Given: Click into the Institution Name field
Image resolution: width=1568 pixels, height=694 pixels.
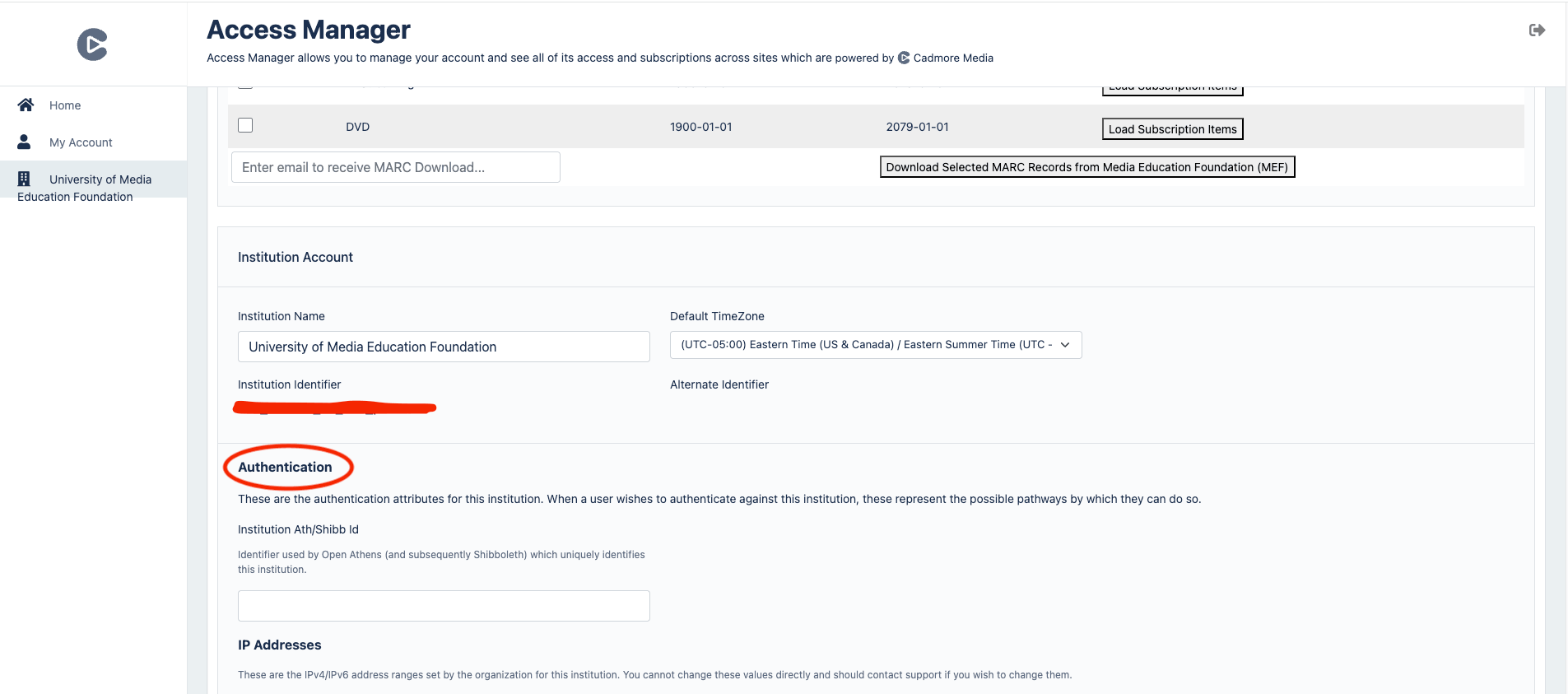Looking at the screenshot, I should [444, 347].
